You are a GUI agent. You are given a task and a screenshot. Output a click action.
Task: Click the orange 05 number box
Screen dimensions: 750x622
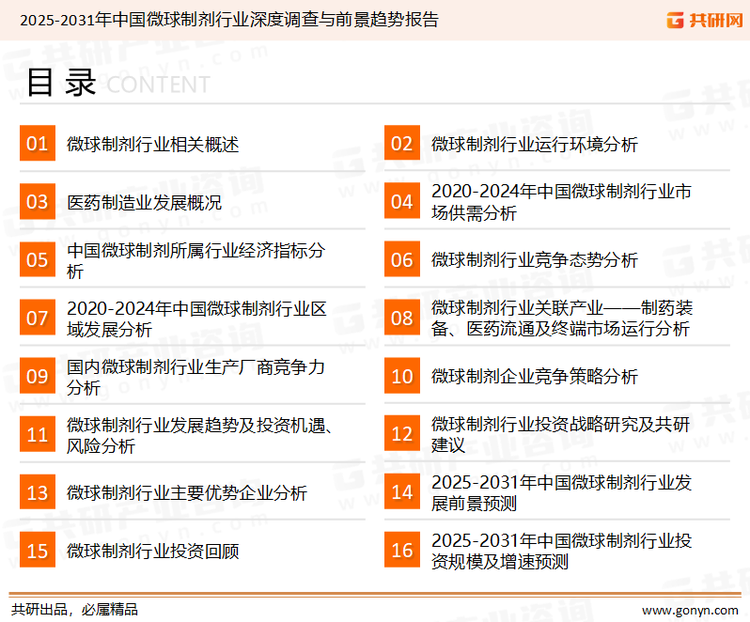point(37,260)
